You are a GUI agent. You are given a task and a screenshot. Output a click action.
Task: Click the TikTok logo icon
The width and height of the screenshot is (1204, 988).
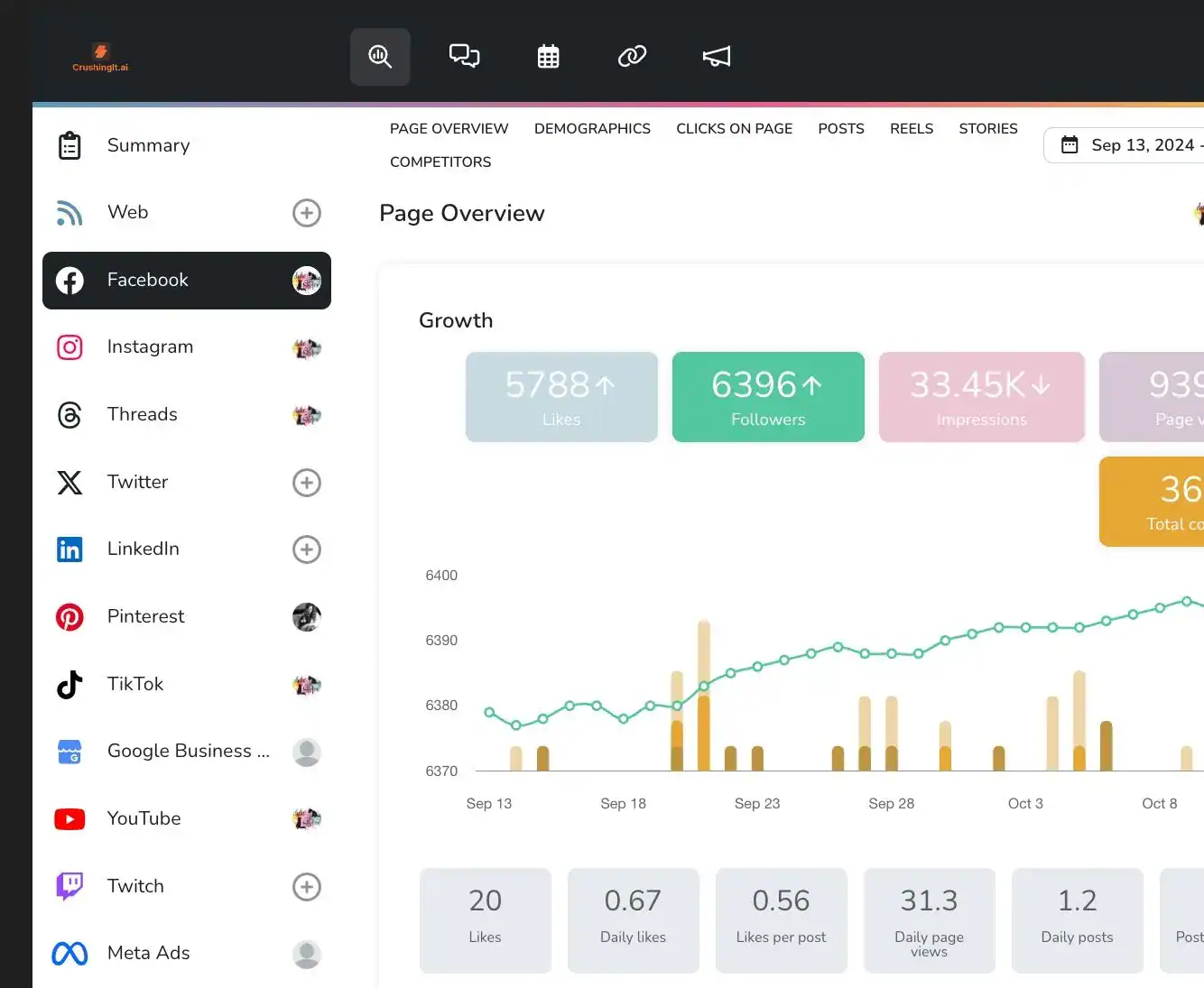[x=69, y=685]
